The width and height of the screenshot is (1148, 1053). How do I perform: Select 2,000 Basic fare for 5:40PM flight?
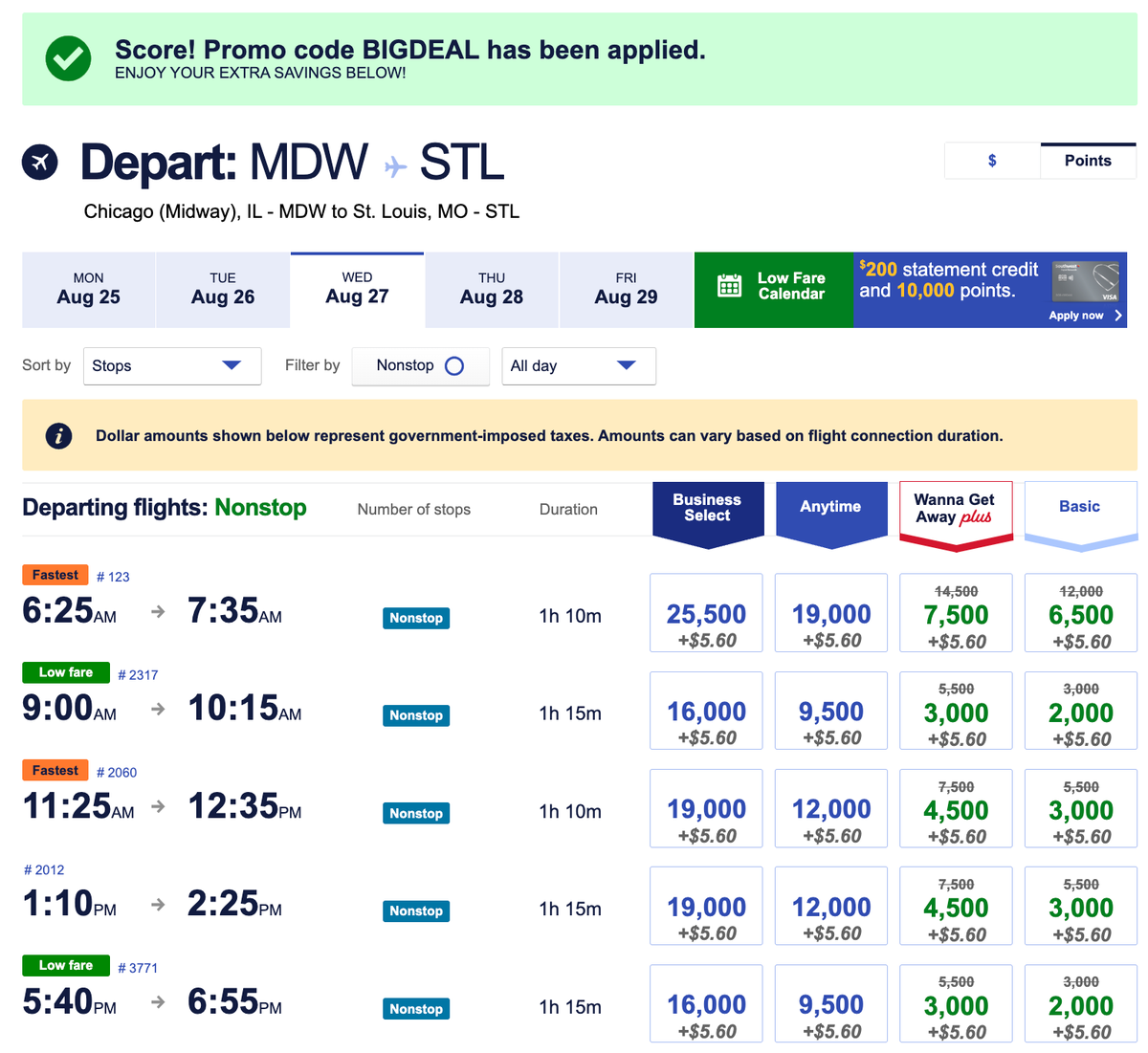pos(1081,1003)
